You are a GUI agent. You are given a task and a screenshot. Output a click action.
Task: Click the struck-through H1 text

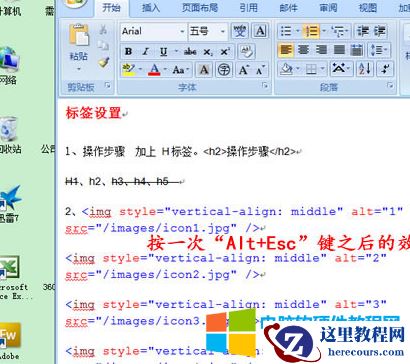coord(72,181)
